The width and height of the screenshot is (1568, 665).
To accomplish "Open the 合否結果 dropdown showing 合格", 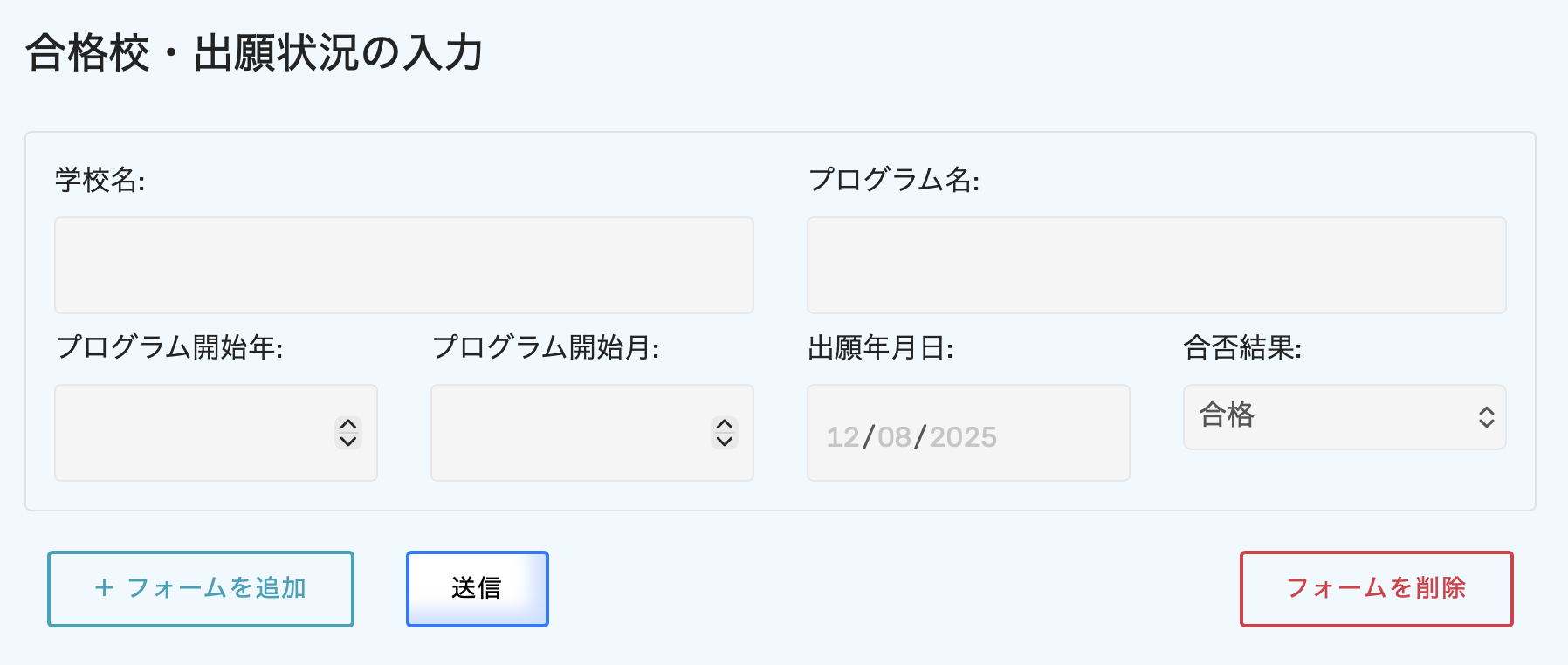I will pyautogui.click(x=1344, y=417).
